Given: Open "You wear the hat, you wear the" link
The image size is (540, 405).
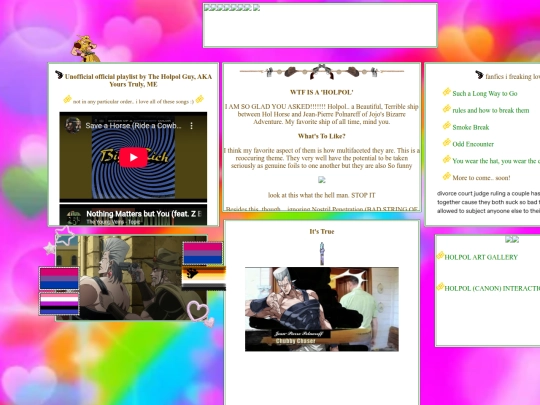Looking at the screenshot, I should [495, 161].
